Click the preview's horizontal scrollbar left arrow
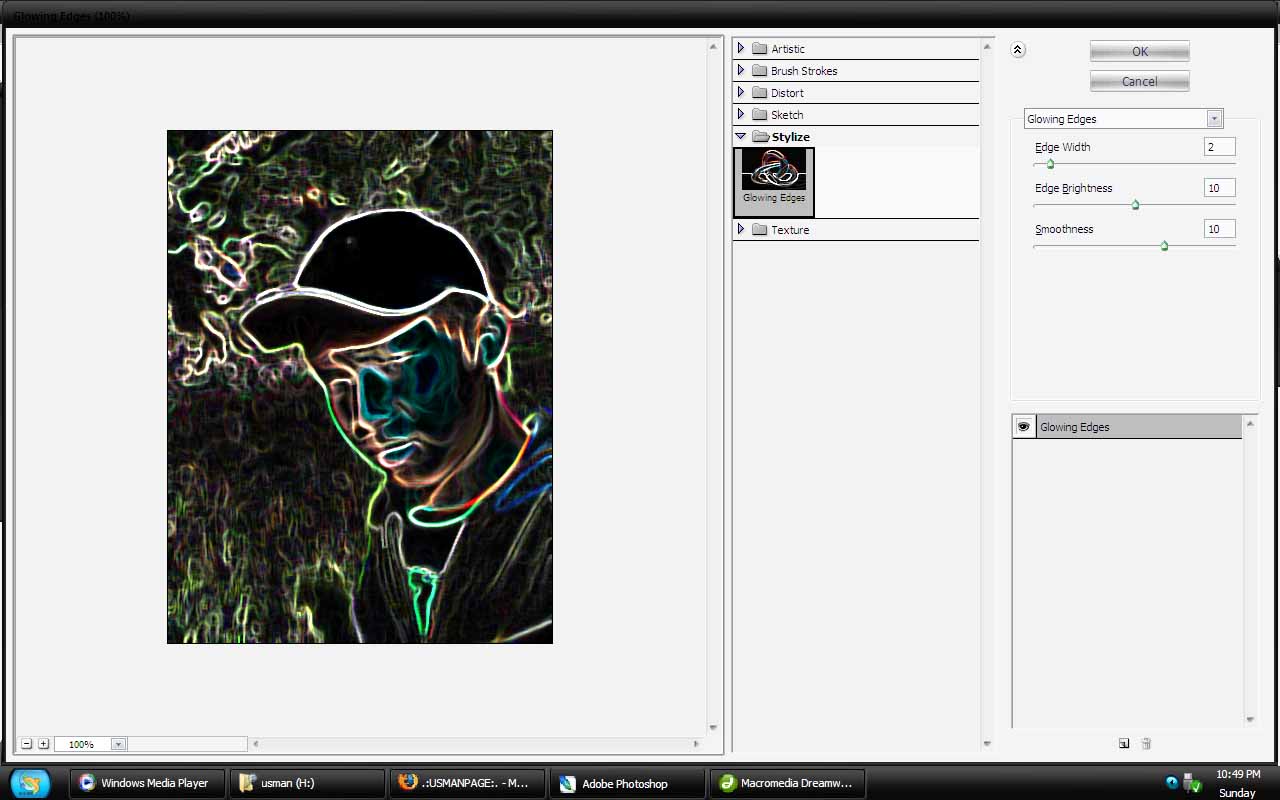The height and width of the screenshot is (800, 1280). click(256, 744)
